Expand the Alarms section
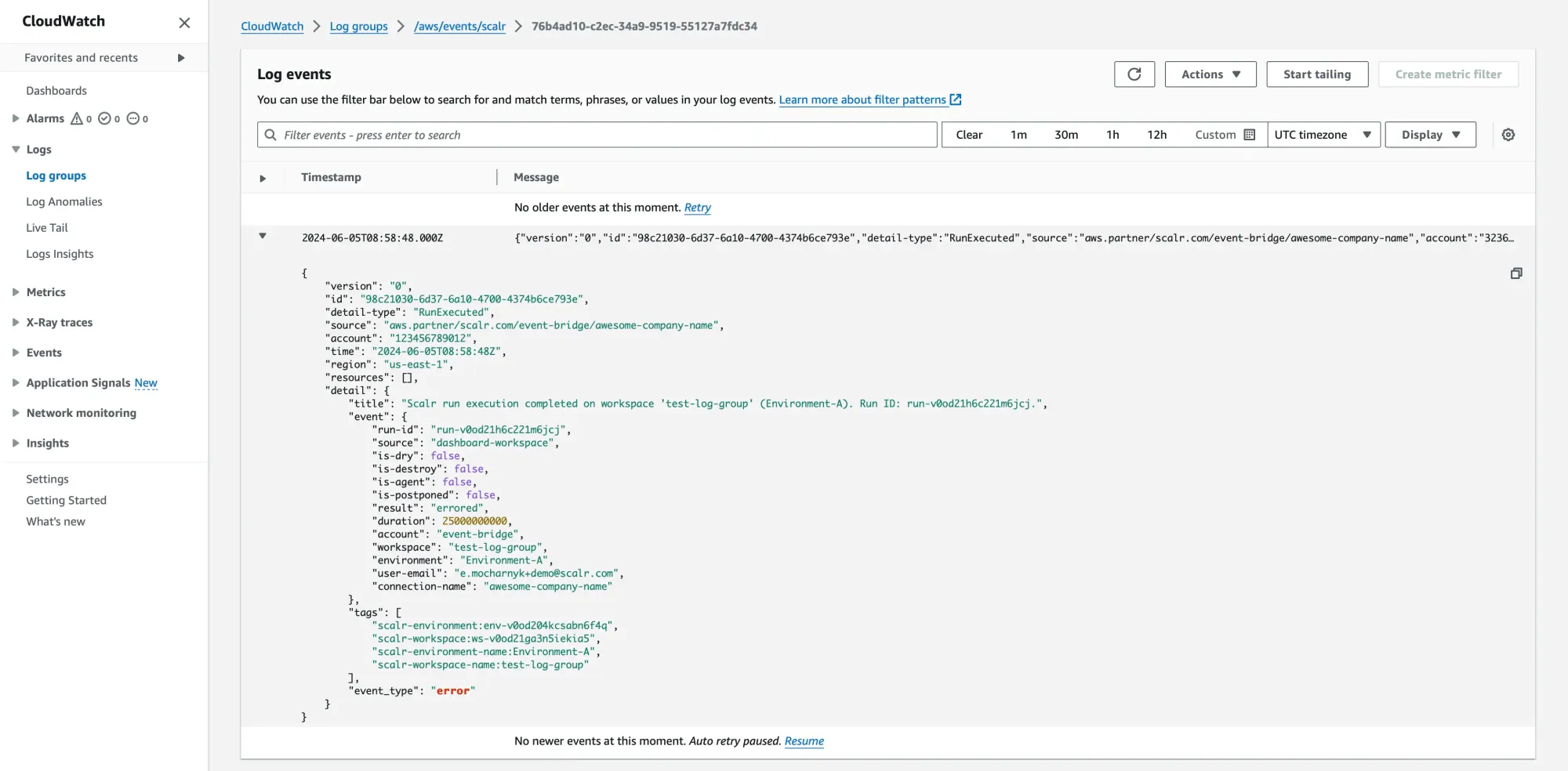 click(x=16, y=118)
